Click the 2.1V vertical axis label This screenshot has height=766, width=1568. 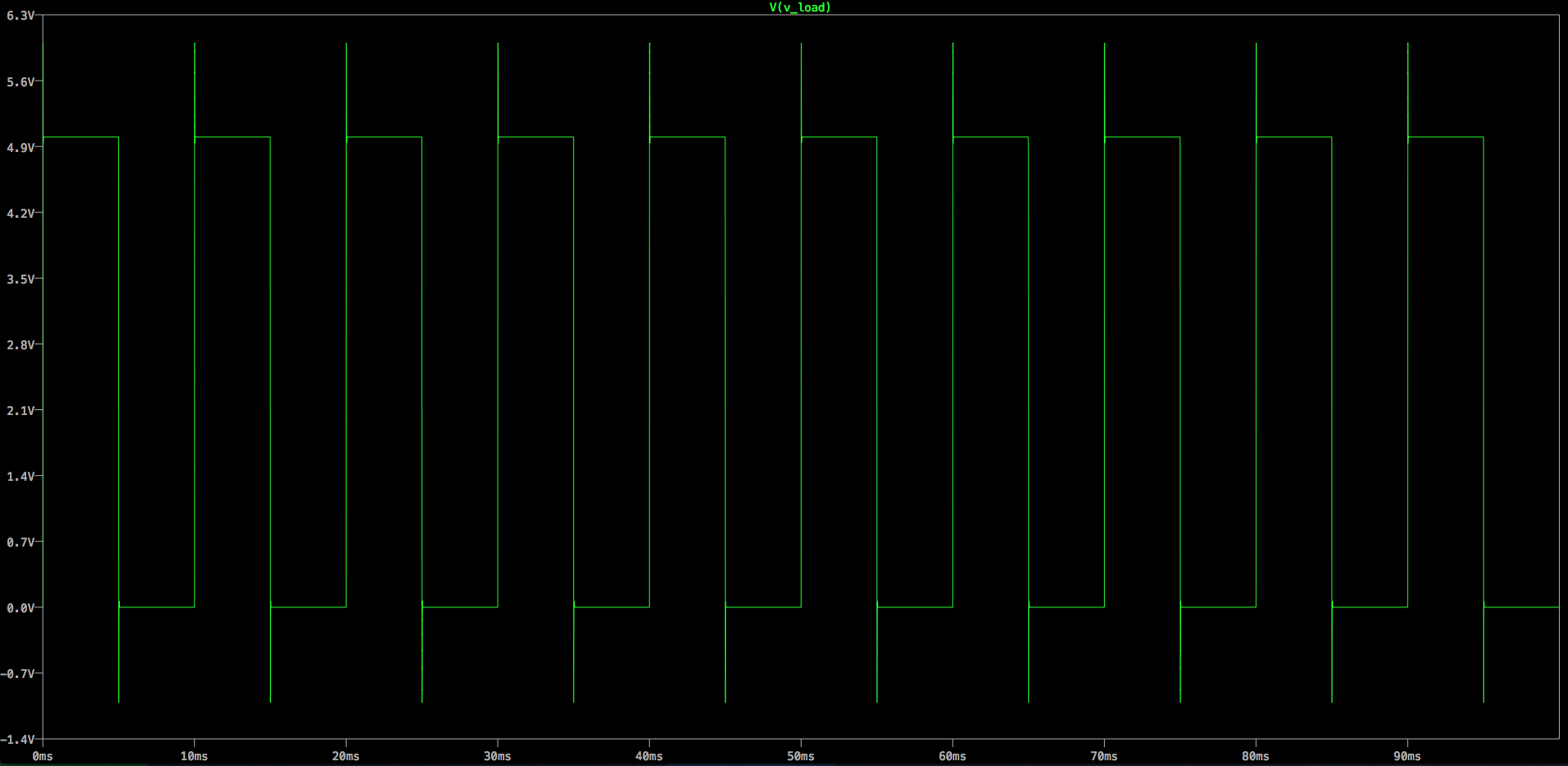(21, 410)
